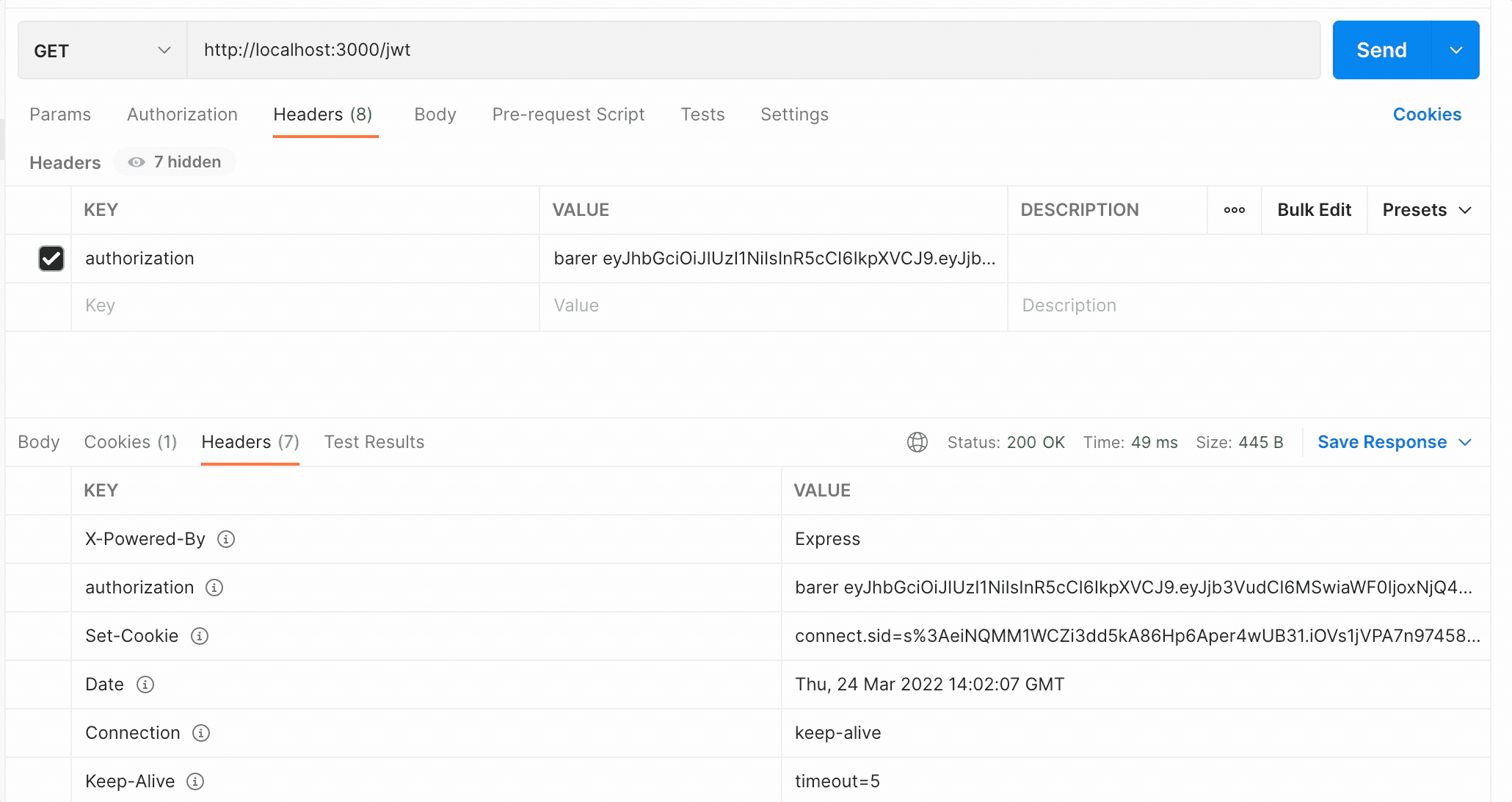Click info icon next to Keep-Alive header
The height and width of the screenshot is (802, 1512).
pos(195,781)
